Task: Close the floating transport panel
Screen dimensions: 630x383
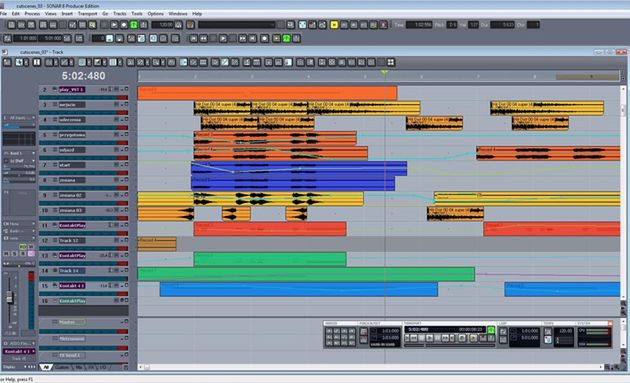Action: tap(610, 323)
